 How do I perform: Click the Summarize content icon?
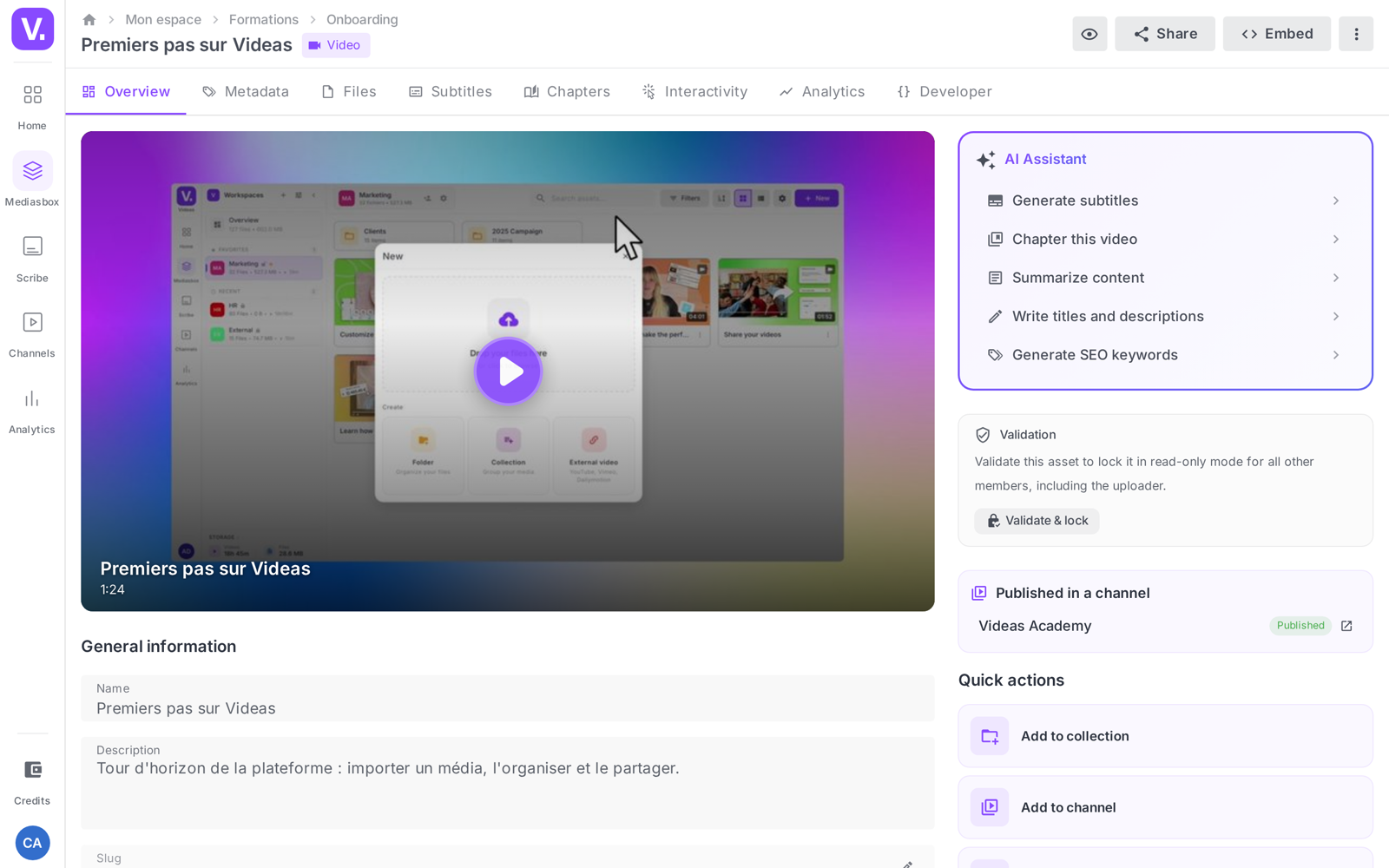click(x=995, y=278)
